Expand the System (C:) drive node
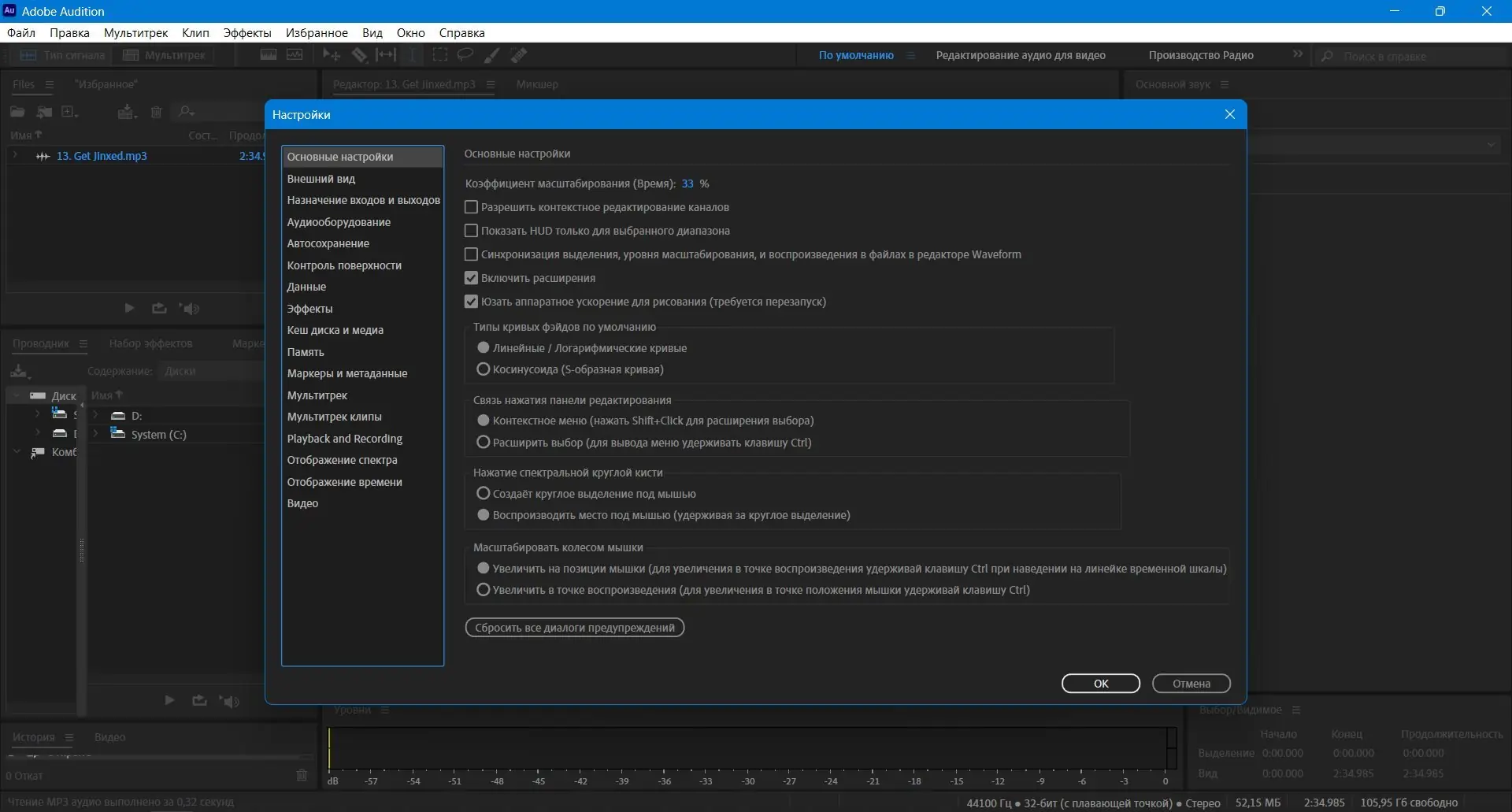Image resolution: width=1512 pixels, height=812 pixels. tap(95, 434)
